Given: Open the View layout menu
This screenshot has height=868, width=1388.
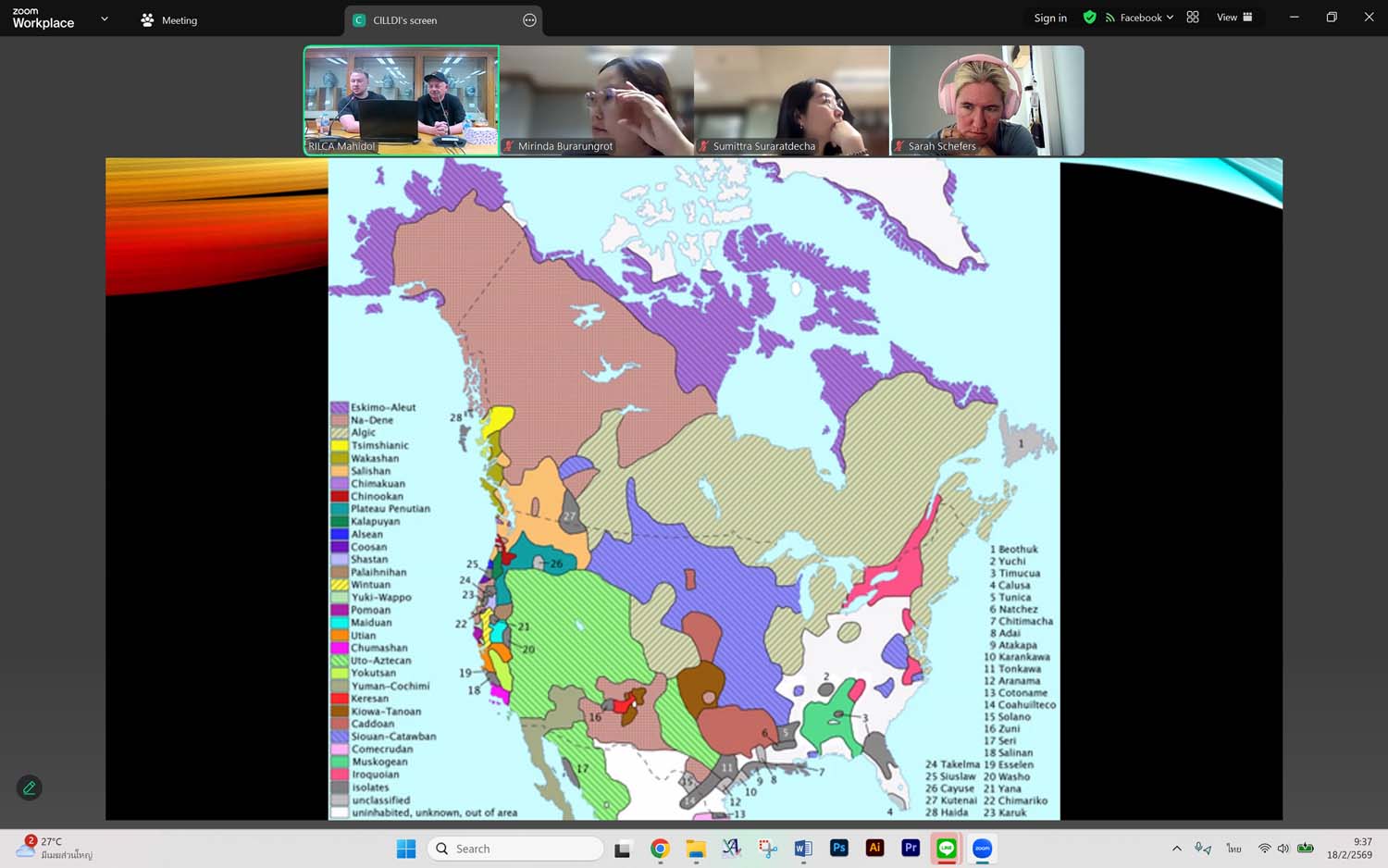Looking at the screenshot, I should pos(1233,18).
